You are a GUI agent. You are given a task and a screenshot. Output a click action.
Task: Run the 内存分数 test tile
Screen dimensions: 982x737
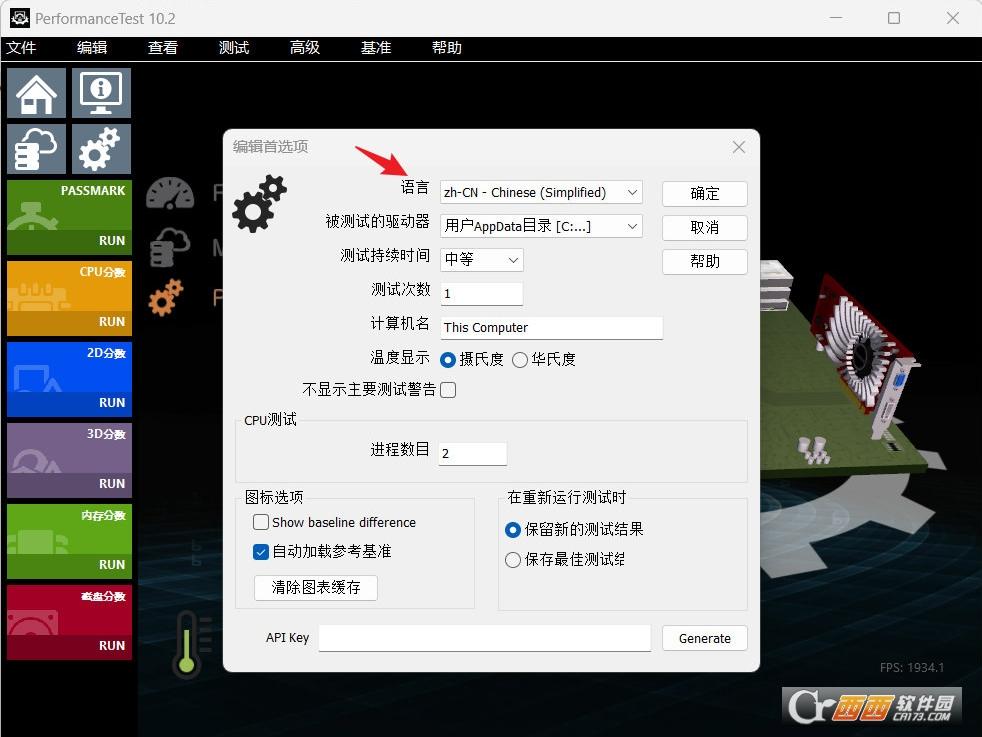pos(70,541)
